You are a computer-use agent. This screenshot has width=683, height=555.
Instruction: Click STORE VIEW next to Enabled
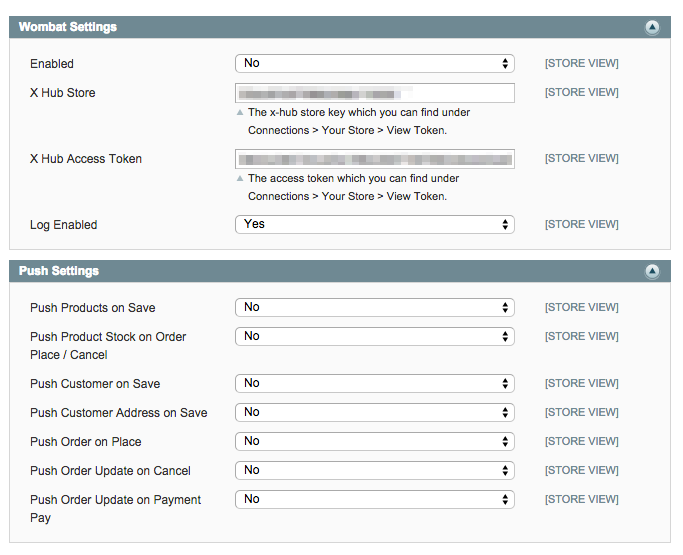click(x=582, y=64)
